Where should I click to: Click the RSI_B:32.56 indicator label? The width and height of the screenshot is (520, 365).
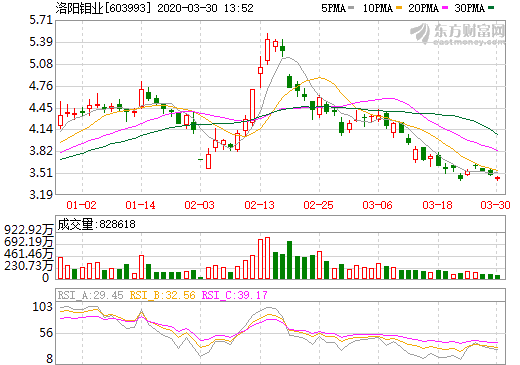coord(162,295)
